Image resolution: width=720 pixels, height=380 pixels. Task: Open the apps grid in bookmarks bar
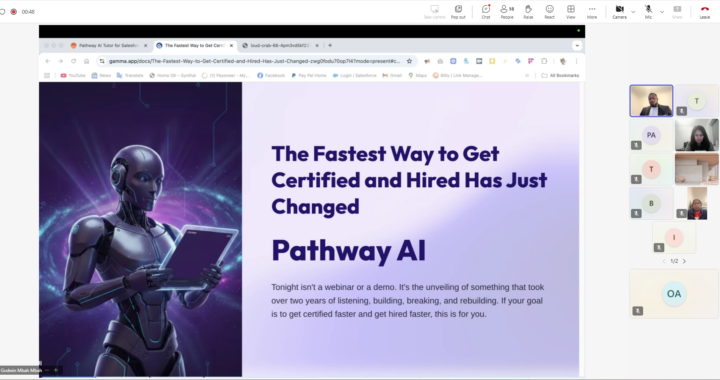tap(47, 75)
